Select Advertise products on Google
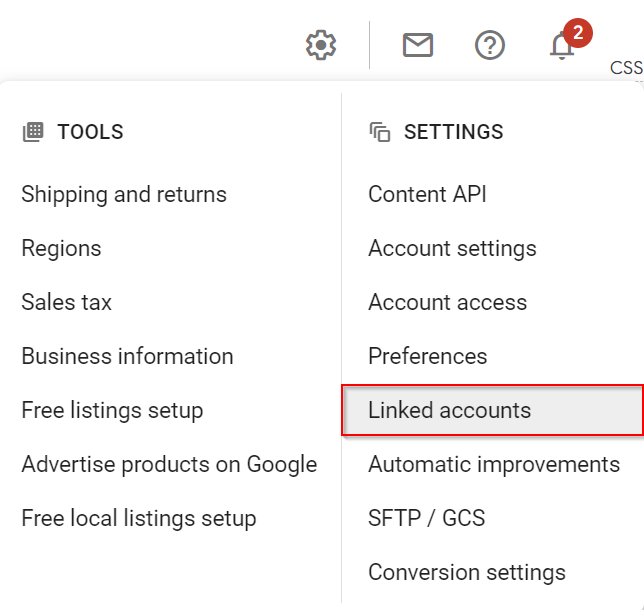Screen dimensions: 644x610 pyautogui.click(x=169, y=464)
